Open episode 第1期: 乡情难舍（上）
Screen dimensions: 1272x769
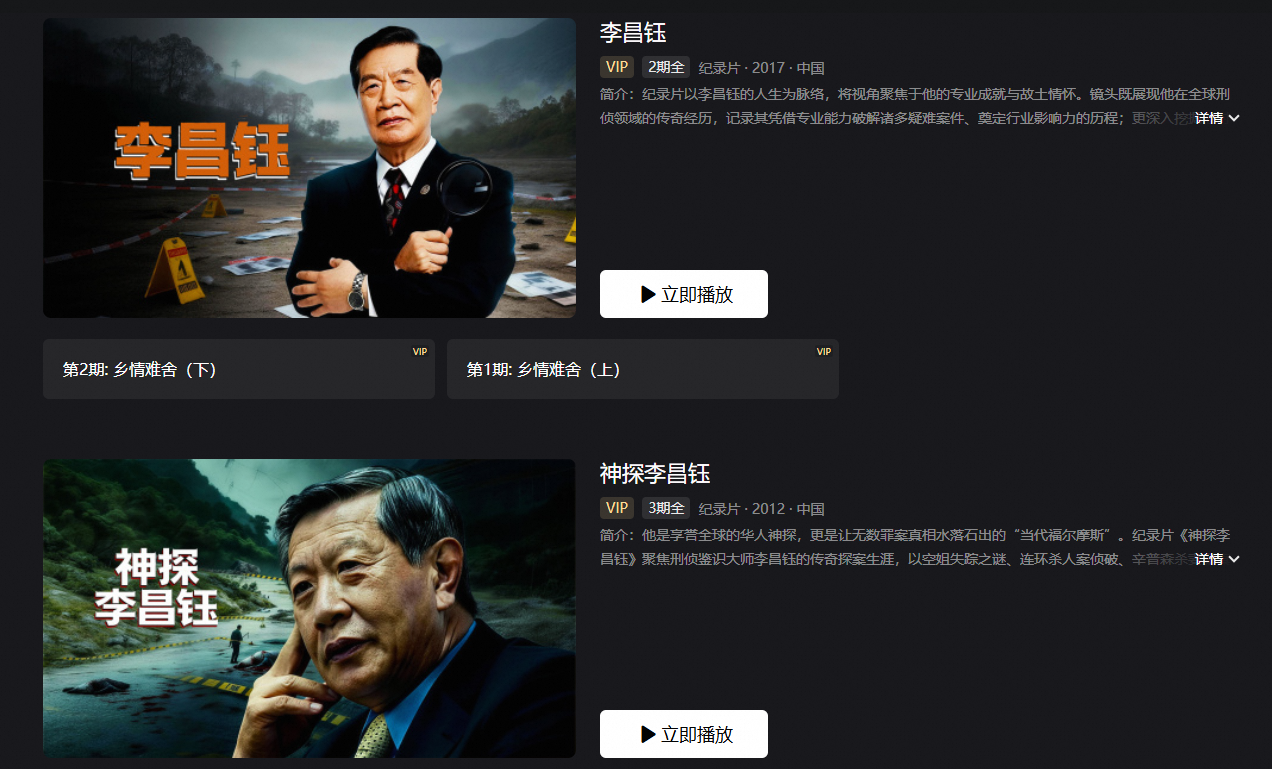tap(643, 369)
